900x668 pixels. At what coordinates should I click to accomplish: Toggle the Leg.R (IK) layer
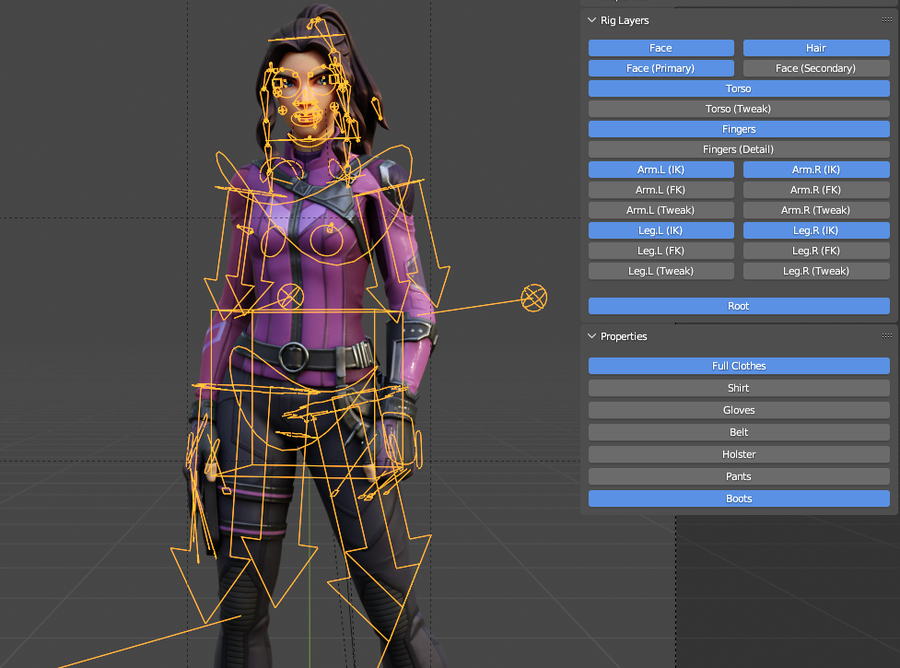pos(816,231)
